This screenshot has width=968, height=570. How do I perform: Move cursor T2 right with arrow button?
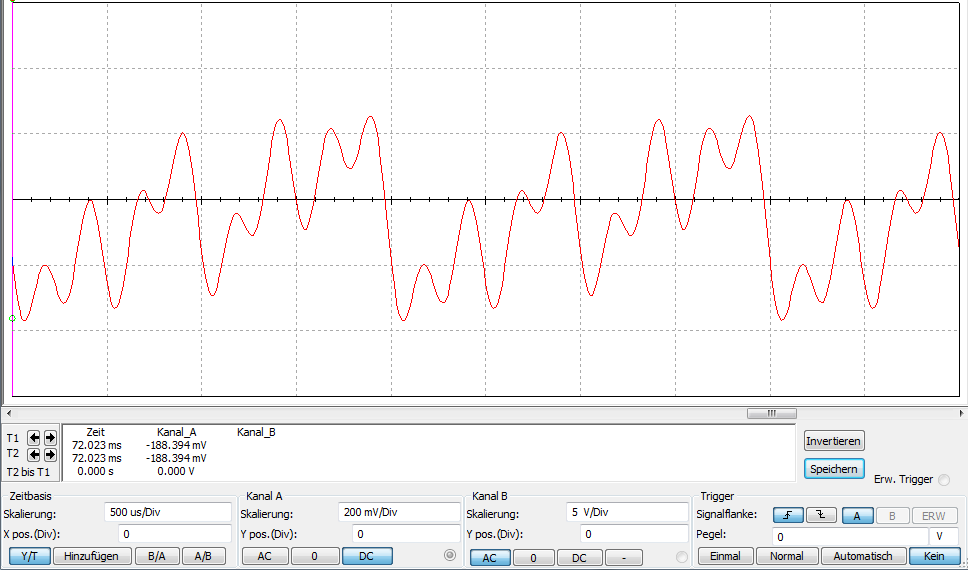[x=51, y=455]
